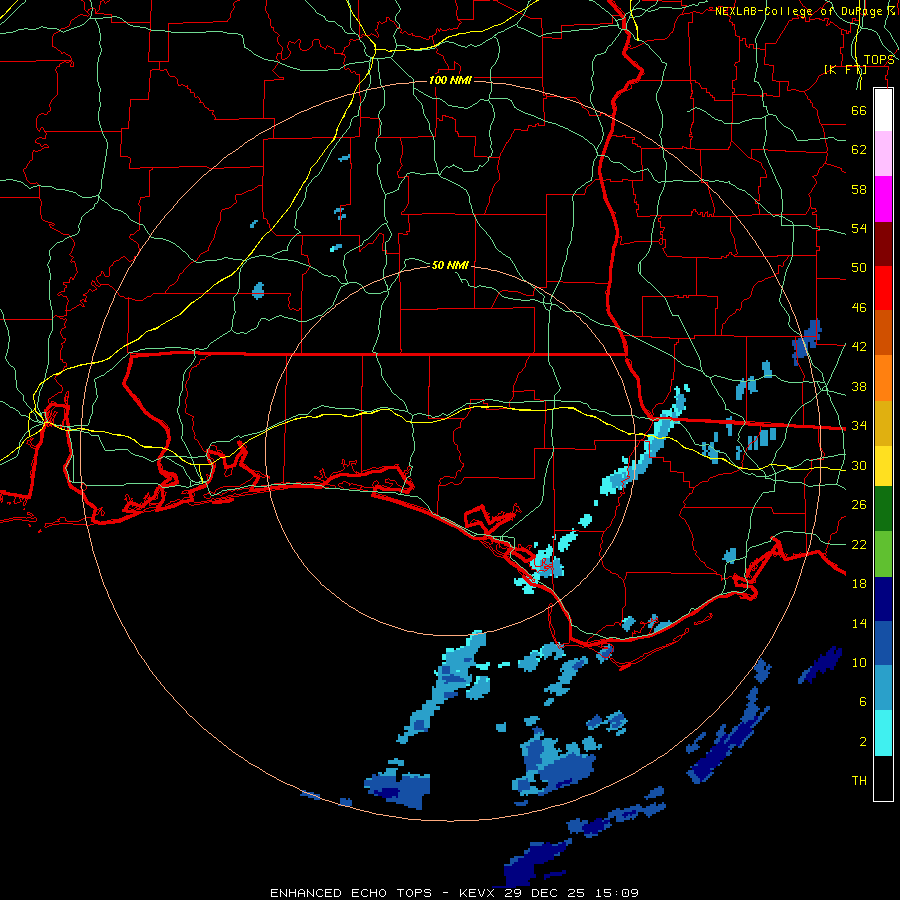This screenshot has height=900, width=900.
Task: Click the bright red legend swatch near 50
Action: coord(883,288)
